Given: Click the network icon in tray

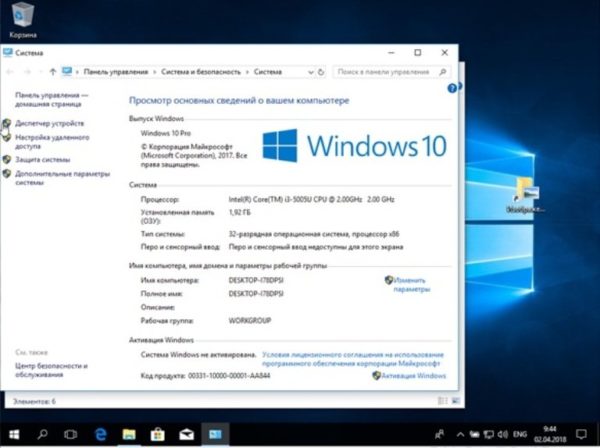Looking at the screenshot, I should pos(489,434).
